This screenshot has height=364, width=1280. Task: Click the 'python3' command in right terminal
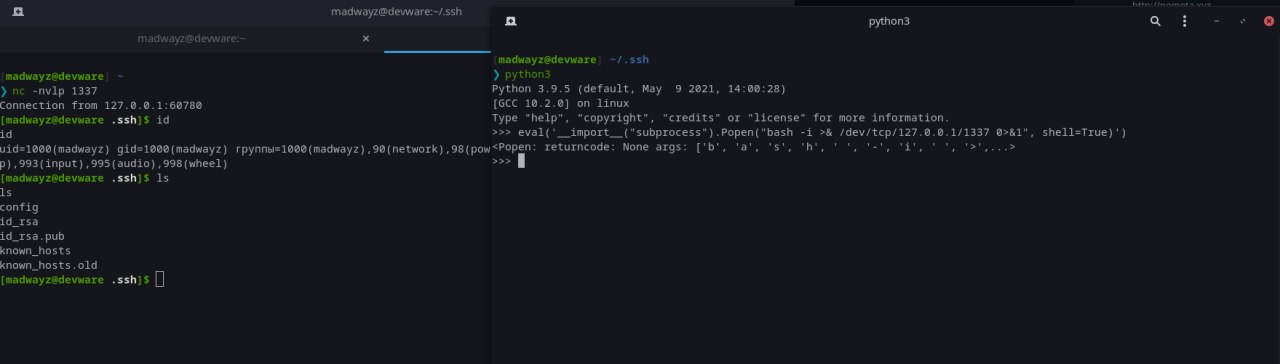[527, 75]
